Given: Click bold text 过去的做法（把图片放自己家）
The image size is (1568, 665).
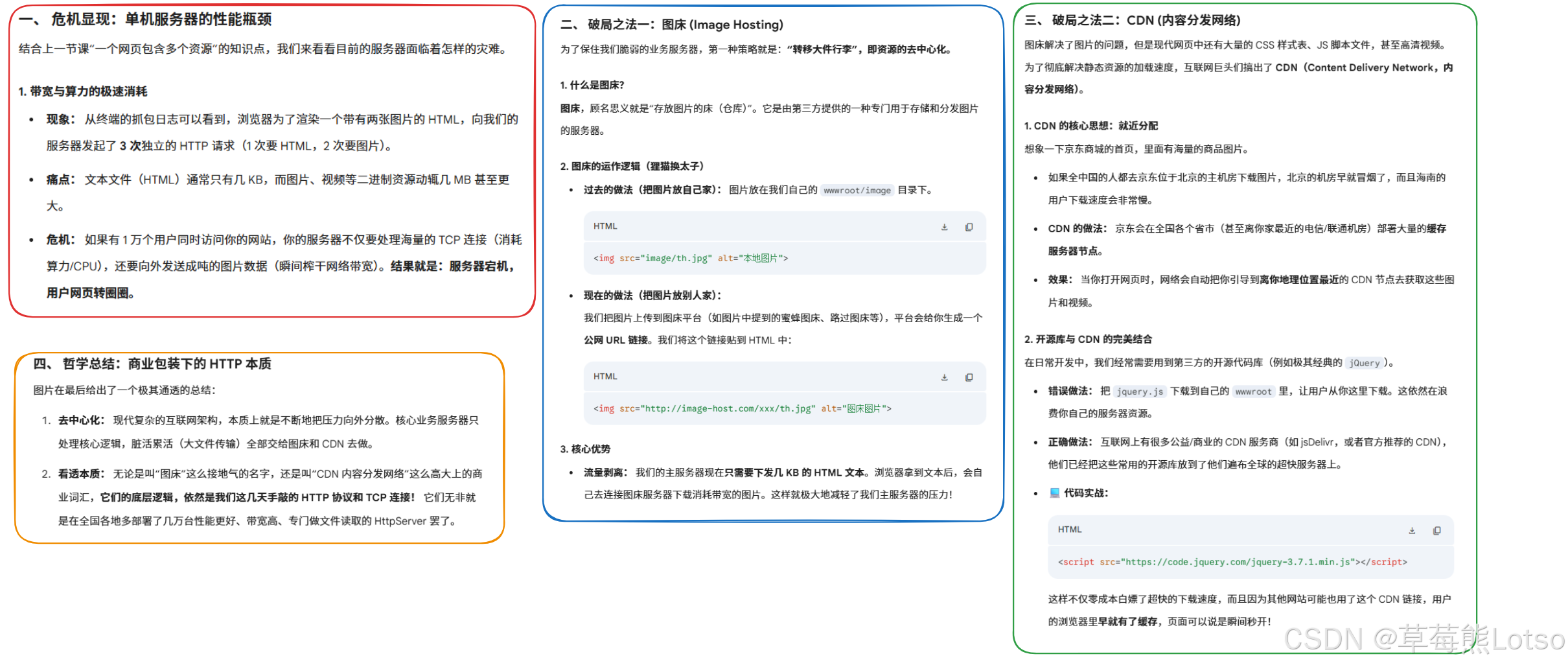Looking at the screenshot, I should point(653,190).
